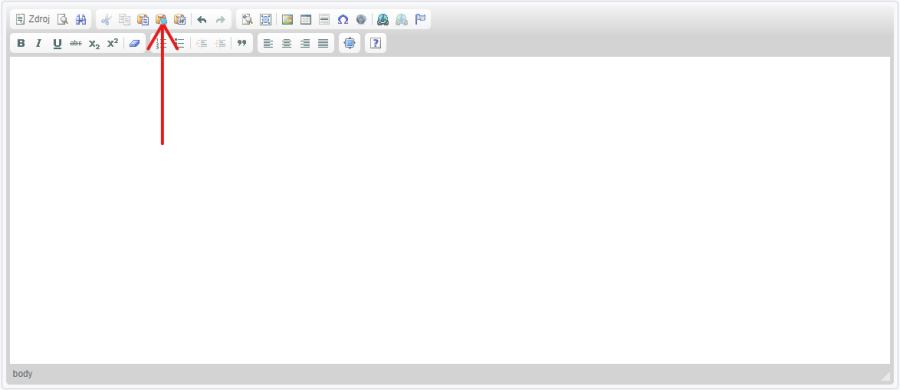The image size is (900, 390).
Task: Center align the text
Action: [286, 43]
